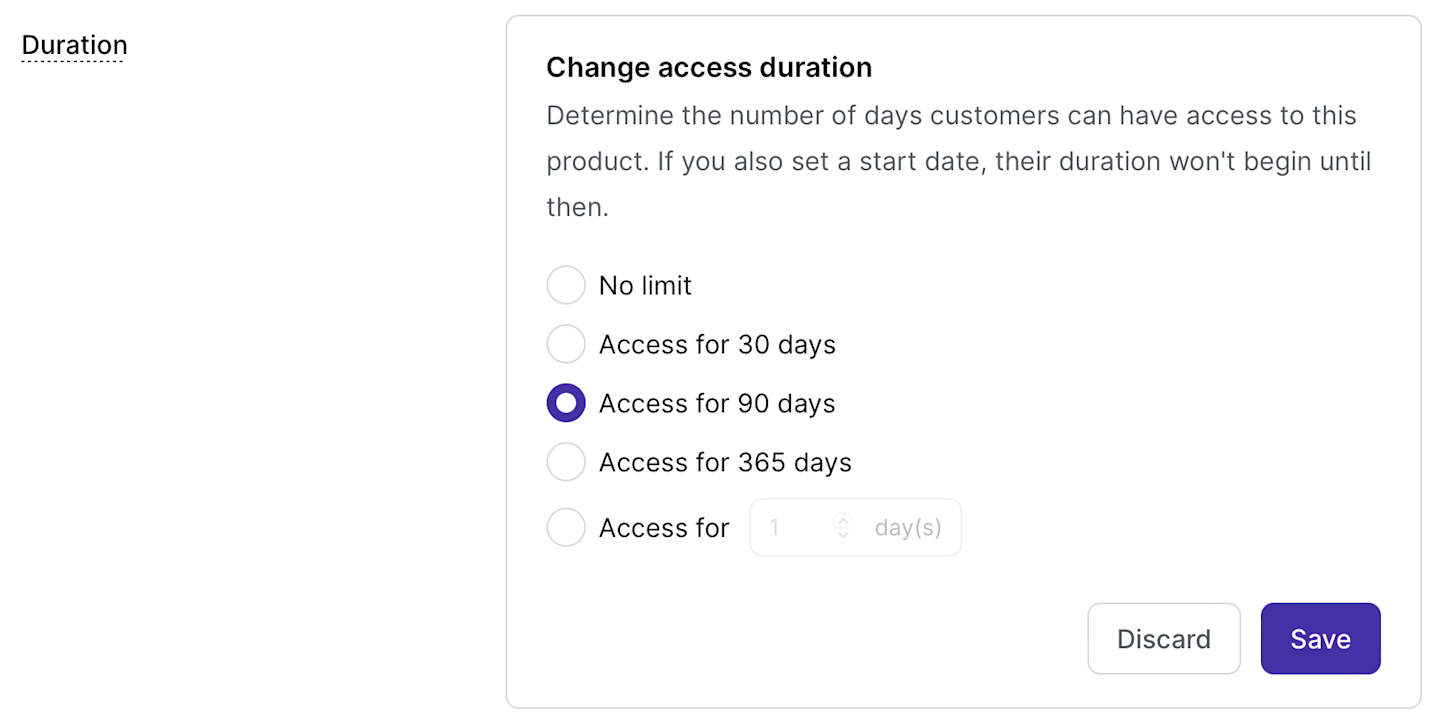This screenshot has height=727, width=1440.
Task: Click the '1' value in days field
Action: [775, 527]
